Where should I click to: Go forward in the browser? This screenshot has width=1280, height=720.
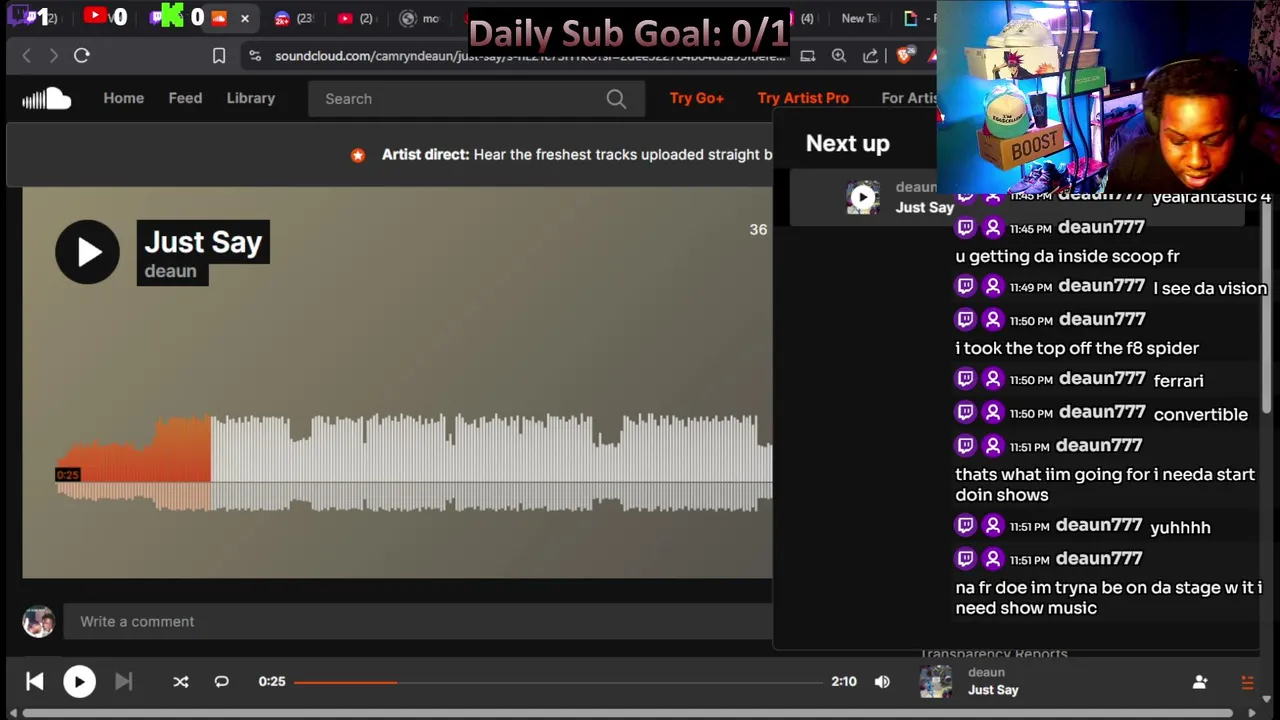[x=54, y=56]
